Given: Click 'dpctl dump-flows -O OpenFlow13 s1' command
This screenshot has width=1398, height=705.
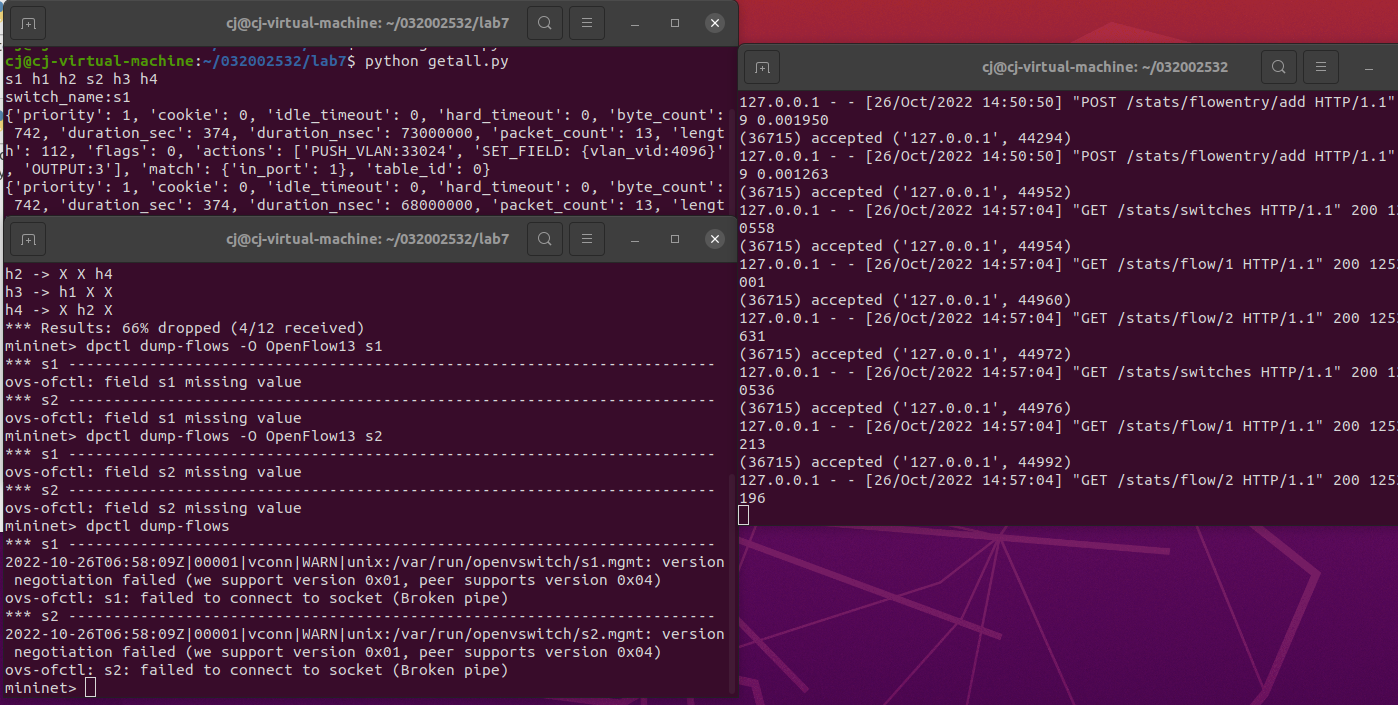Looking at the screenshot, I should (x=194, y=346).
